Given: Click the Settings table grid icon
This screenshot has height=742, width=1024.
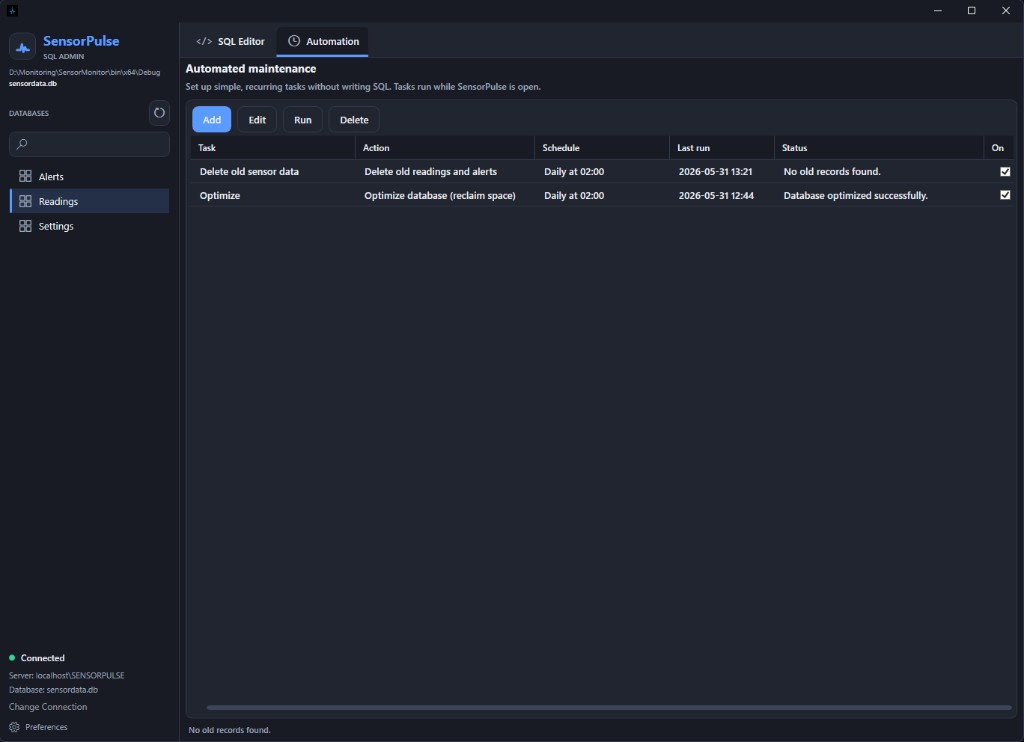Looking at the screenshot, I should click(x=25, y=226).
